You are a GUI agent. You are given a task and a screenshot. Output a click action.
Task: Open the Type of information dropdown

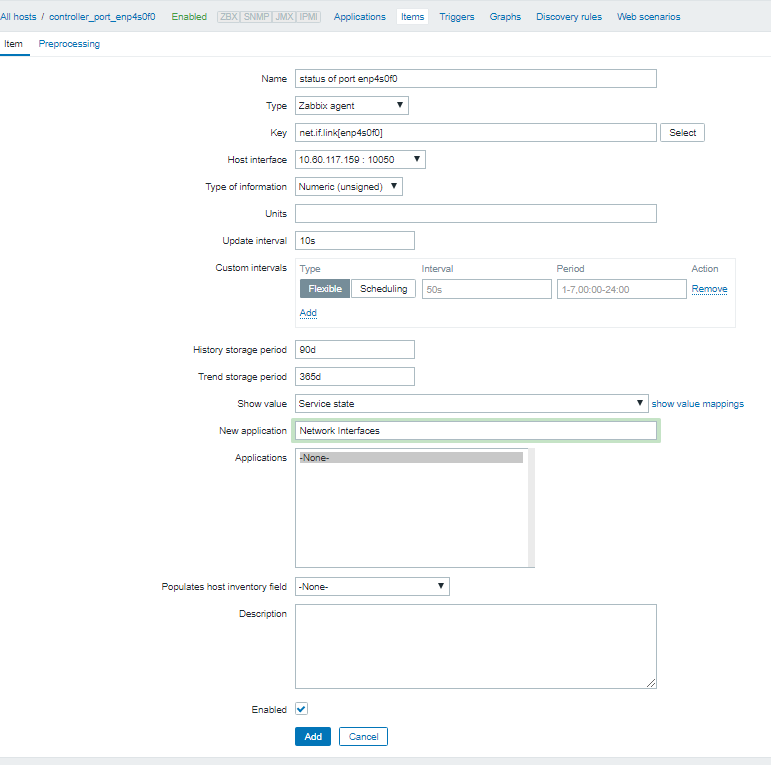coord(348,187)
